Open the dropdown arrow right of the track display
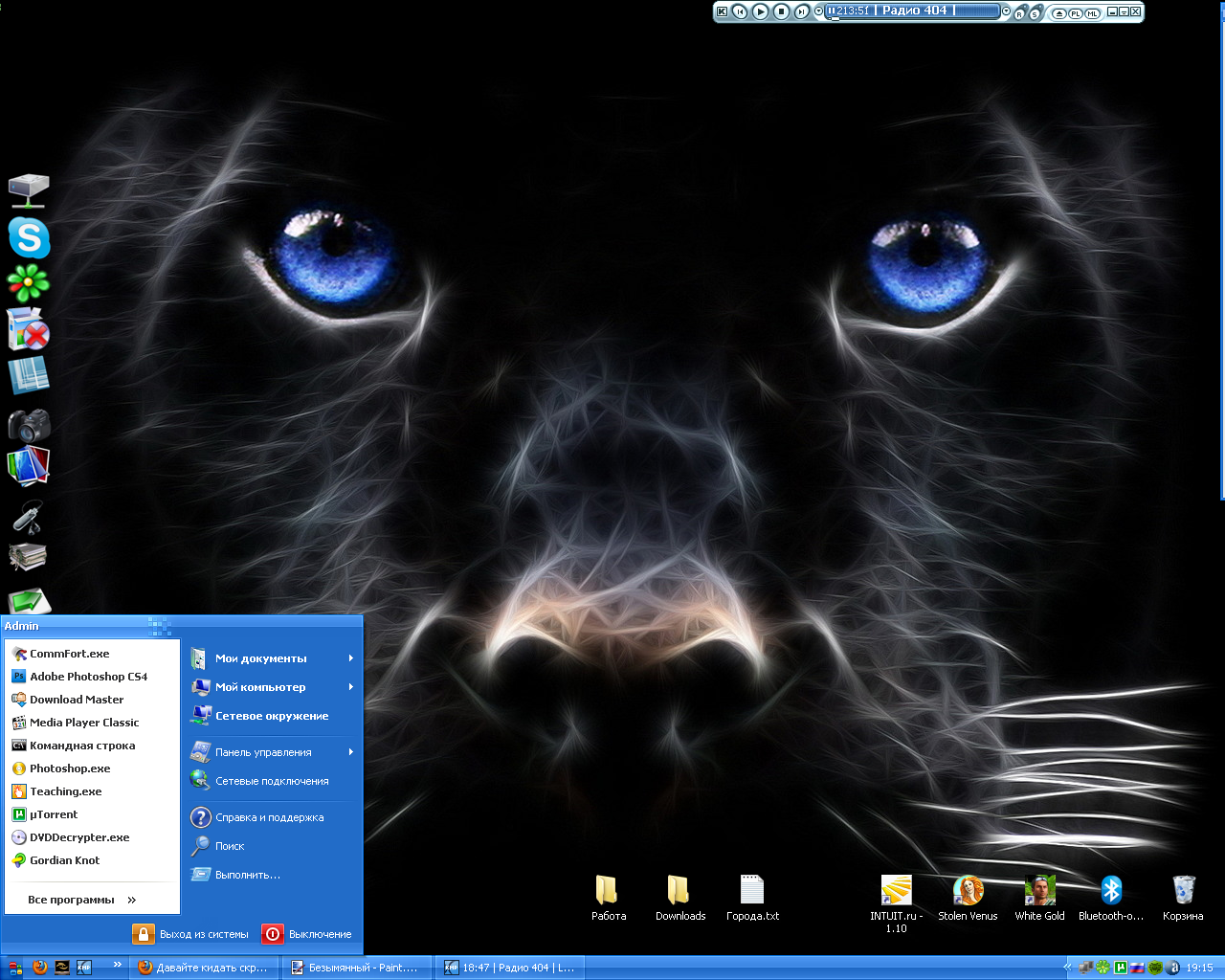The image size is (1225, 980). [x=1006, y=11]
